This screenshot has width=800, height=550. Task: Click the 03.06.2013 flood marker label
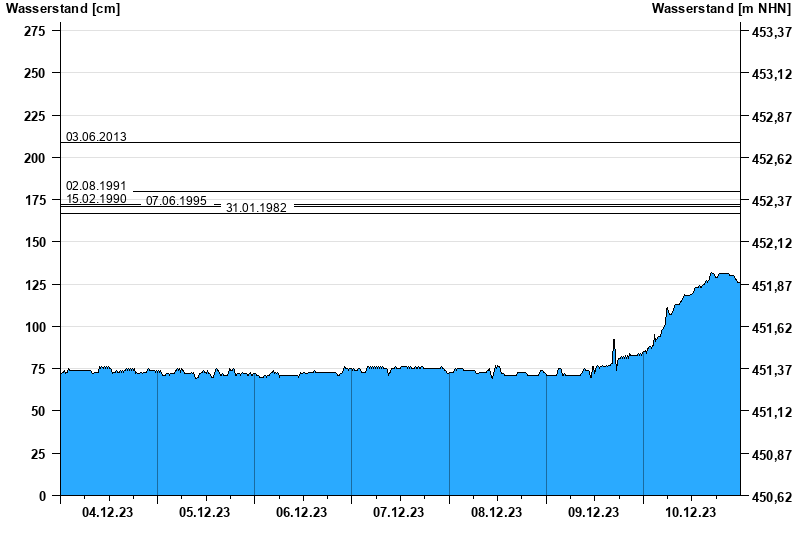tap(96, 136)
